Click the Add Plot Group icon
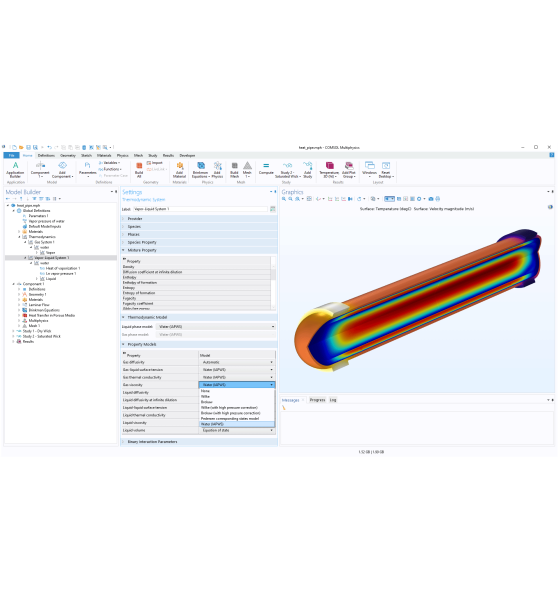This screenshot has width=558, height=600. pyautogui.click(x=349, y=170)
